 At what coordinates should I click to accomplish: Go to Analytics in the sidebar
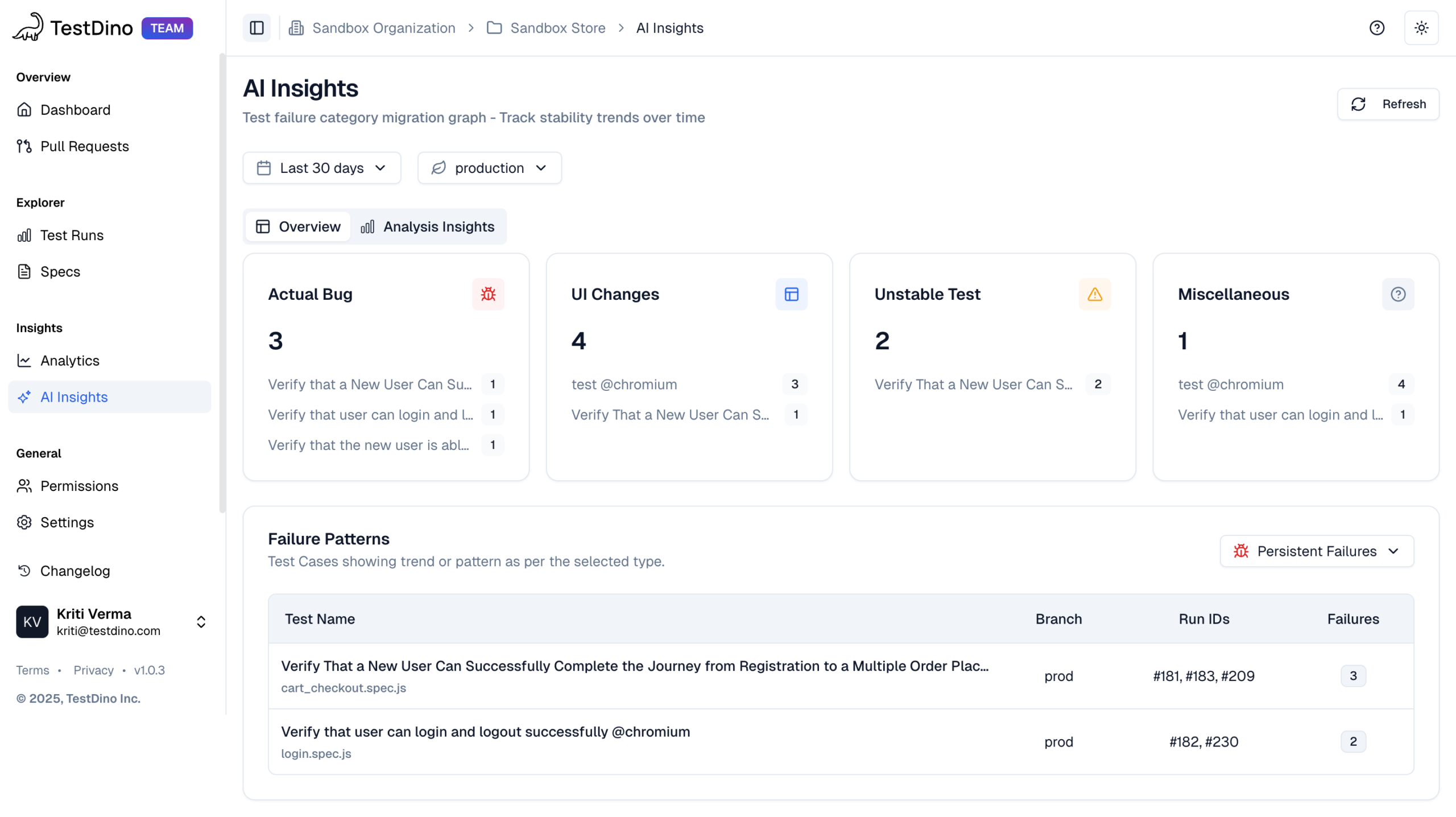tap(69, 360)
